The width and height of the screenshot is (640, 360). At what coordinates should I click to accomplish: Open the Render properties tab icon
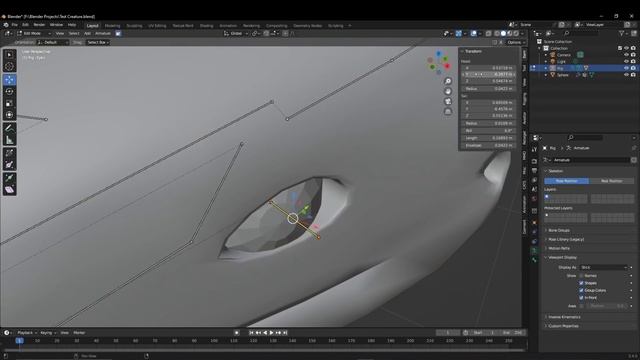tap(534, 161)
